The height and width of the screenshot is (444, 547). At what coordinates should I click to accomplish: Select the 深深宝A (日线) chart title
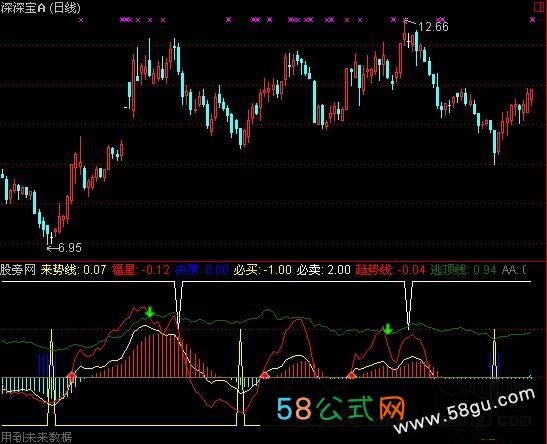(40, 7)
